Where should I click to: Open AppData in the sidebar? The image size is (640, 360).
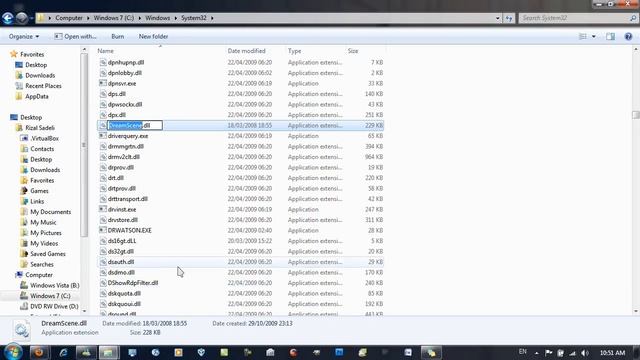[37, 97]
